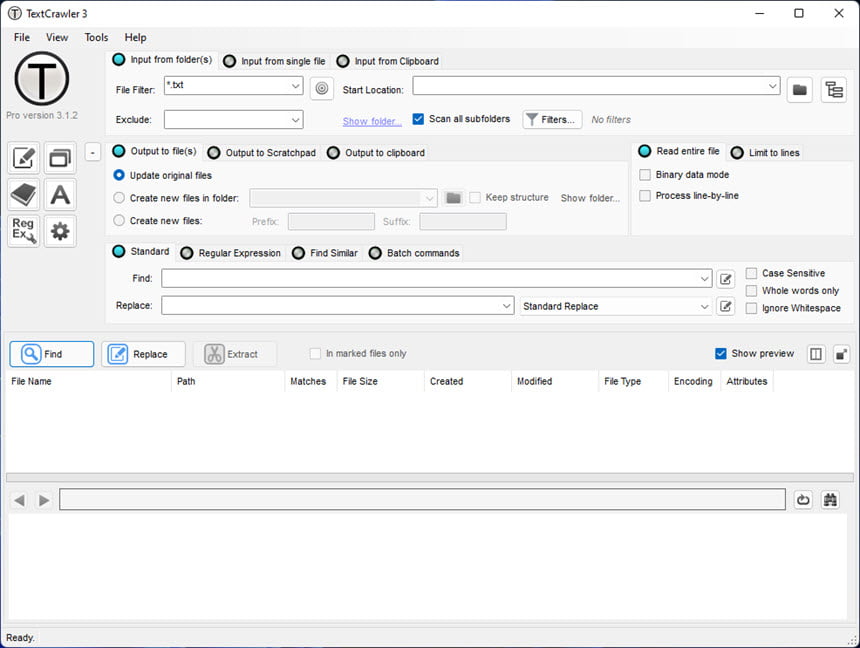
Task: Toggle the split panel layout icon
Action: point(816,354)
